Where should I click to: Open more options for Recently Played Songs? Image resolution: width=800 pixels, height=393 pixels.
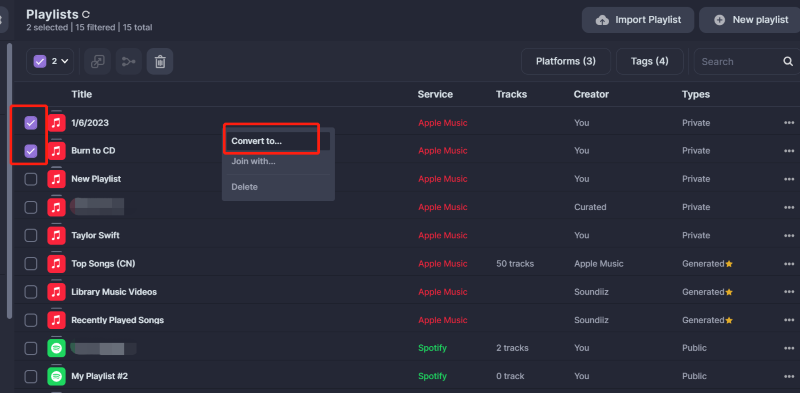tap(789, 320)
